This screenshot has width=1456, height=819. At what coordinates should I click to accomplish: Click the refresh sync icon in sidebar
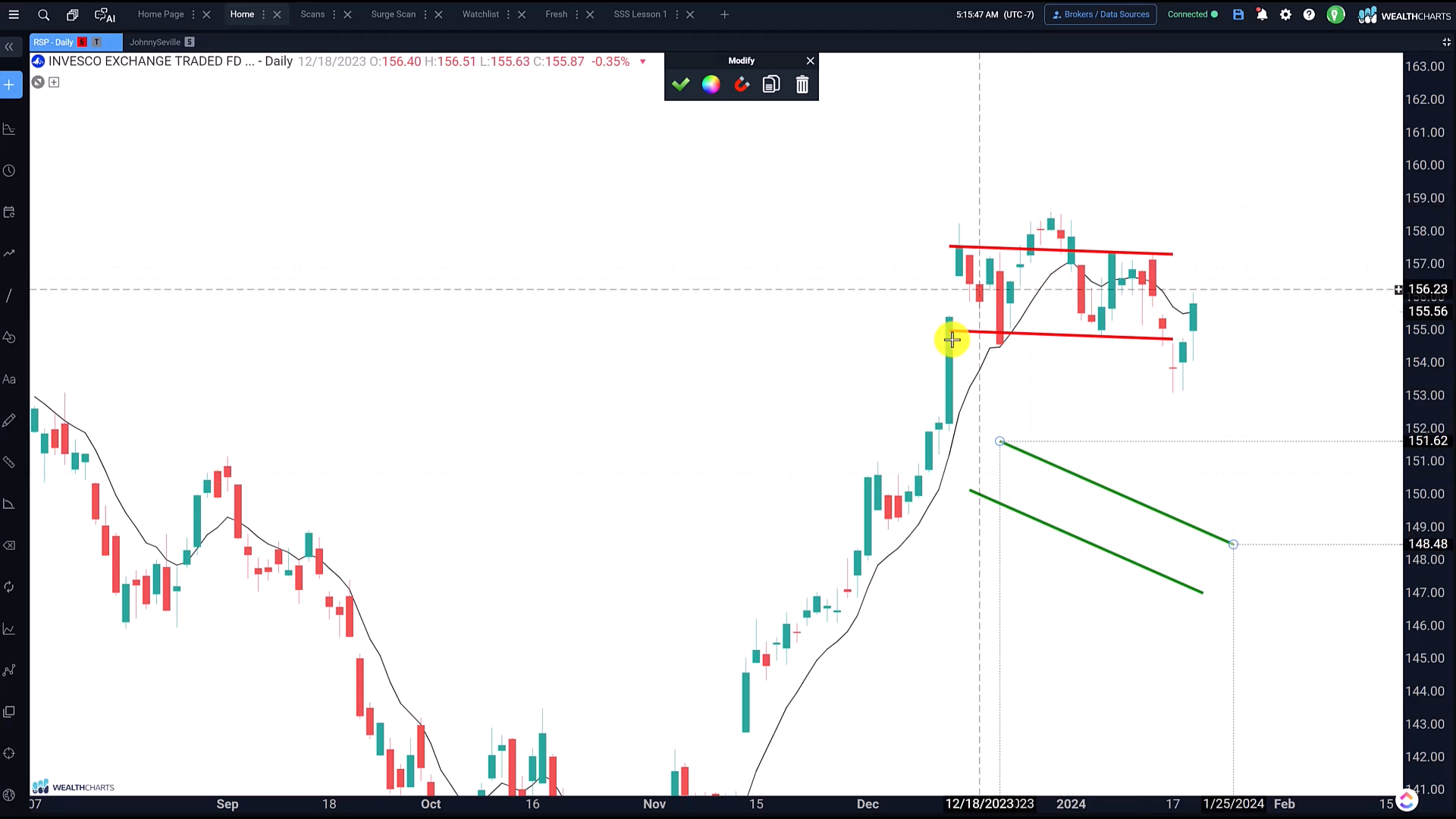tap(9, 587)
